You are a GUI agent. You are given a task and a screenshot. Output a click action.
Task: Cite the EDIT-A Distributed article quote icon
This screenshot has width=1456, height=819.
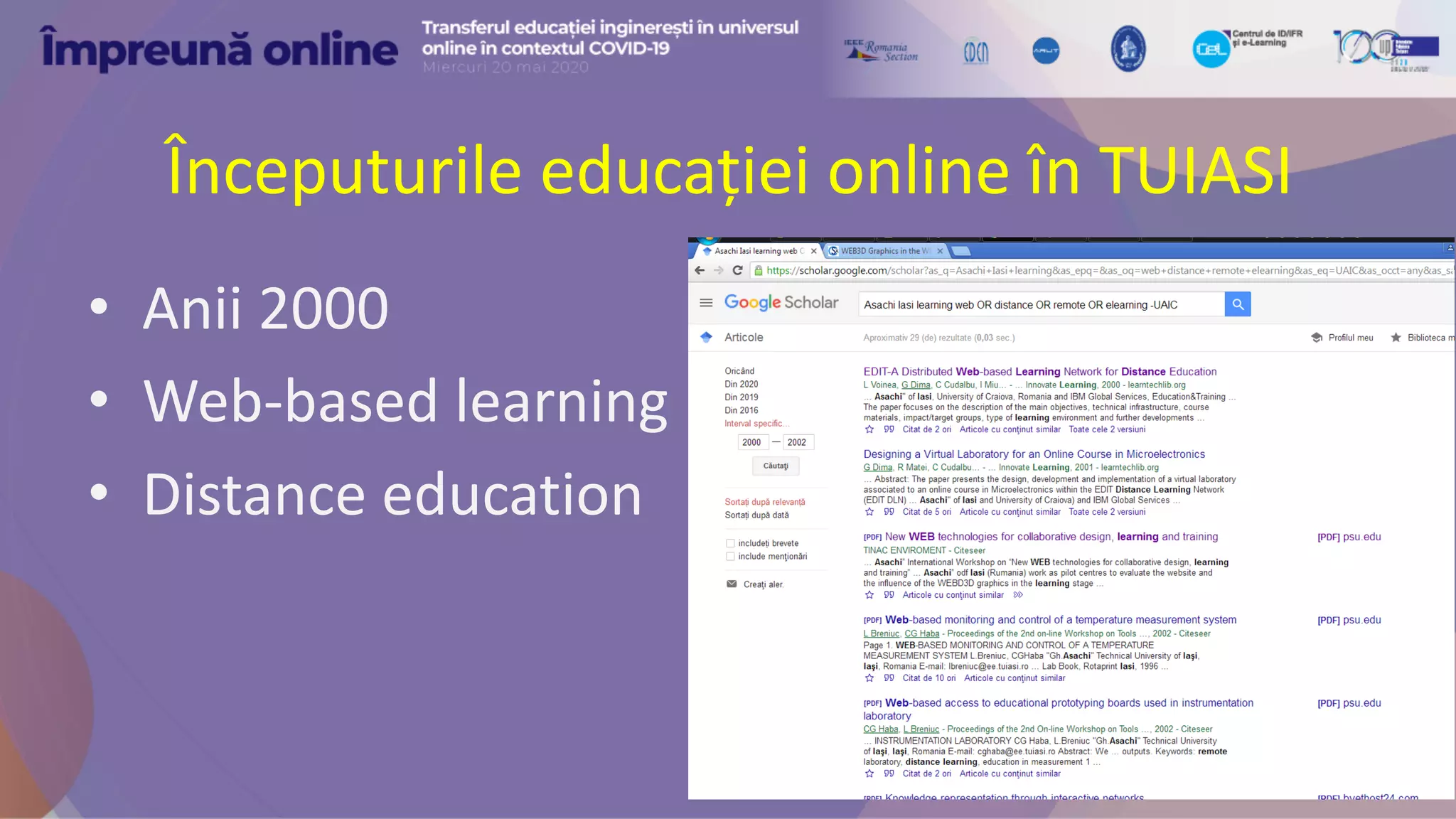[889, 429]
